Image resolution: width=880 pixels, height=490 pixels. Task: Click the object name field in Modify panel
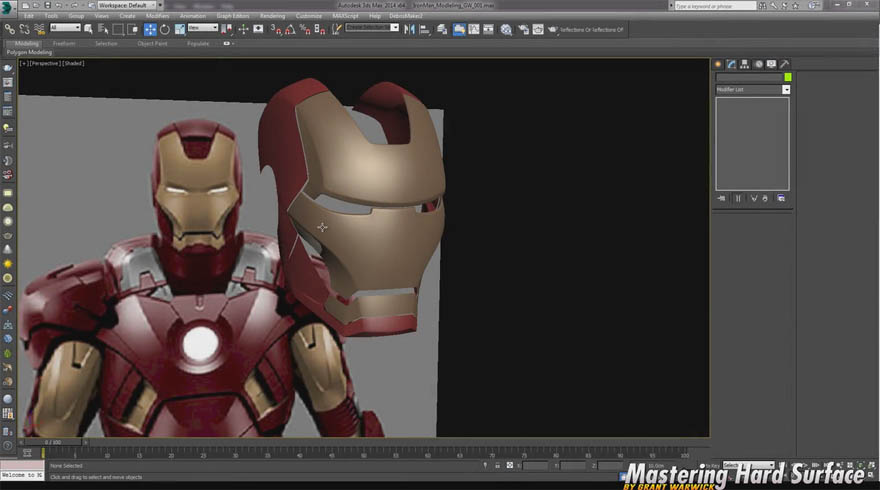coord(749,77)
